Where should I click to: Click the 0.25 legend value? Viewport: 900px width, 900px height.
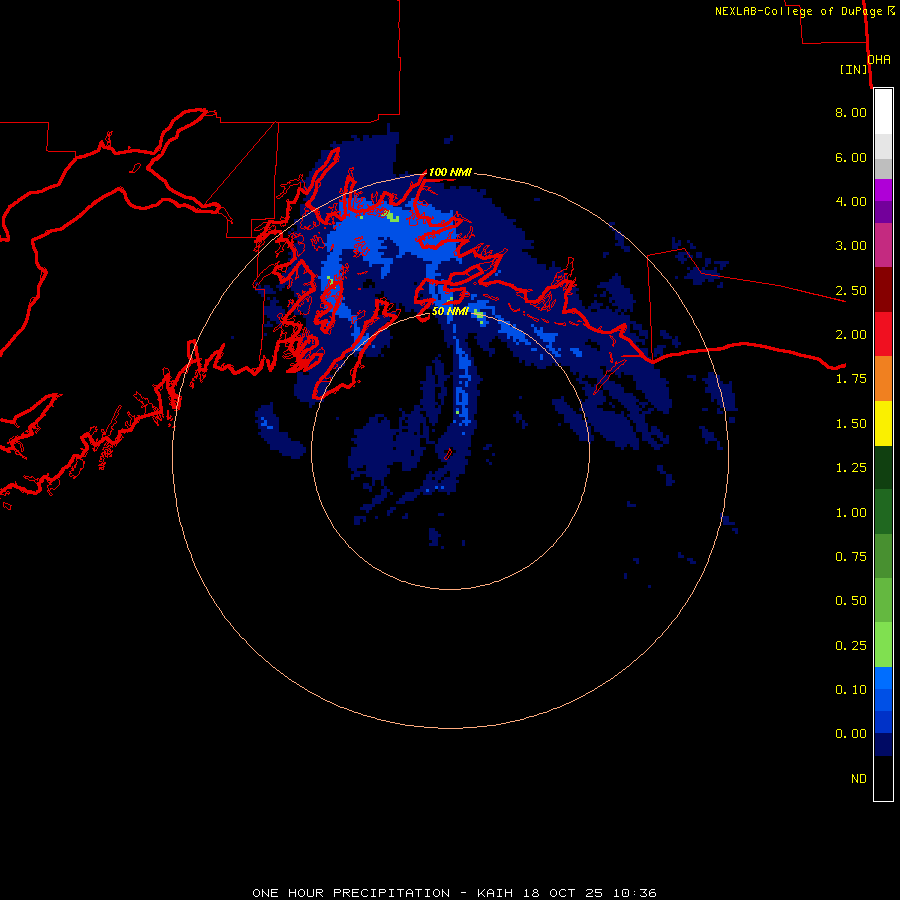pos(851,646)
